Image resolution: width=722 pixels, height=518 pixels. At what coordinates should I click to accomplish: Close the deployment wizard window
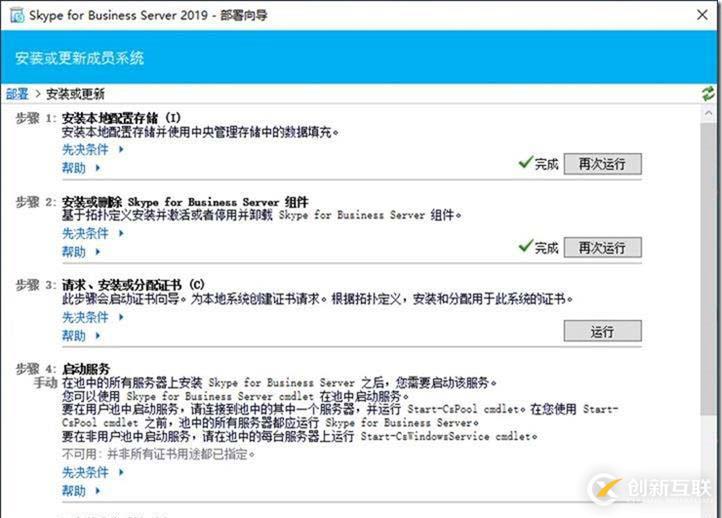tap(702, 15)
